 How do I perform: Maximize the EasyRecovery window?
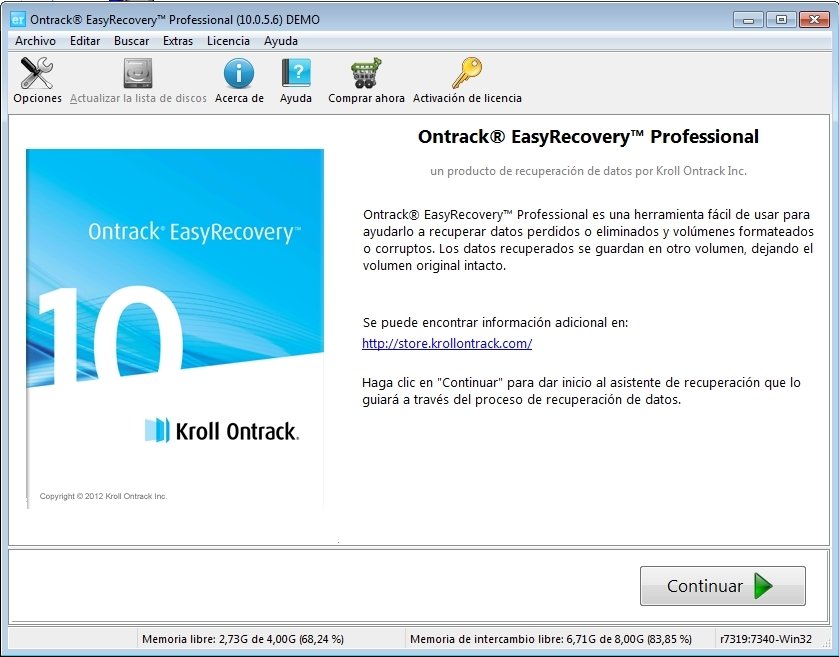781,20
